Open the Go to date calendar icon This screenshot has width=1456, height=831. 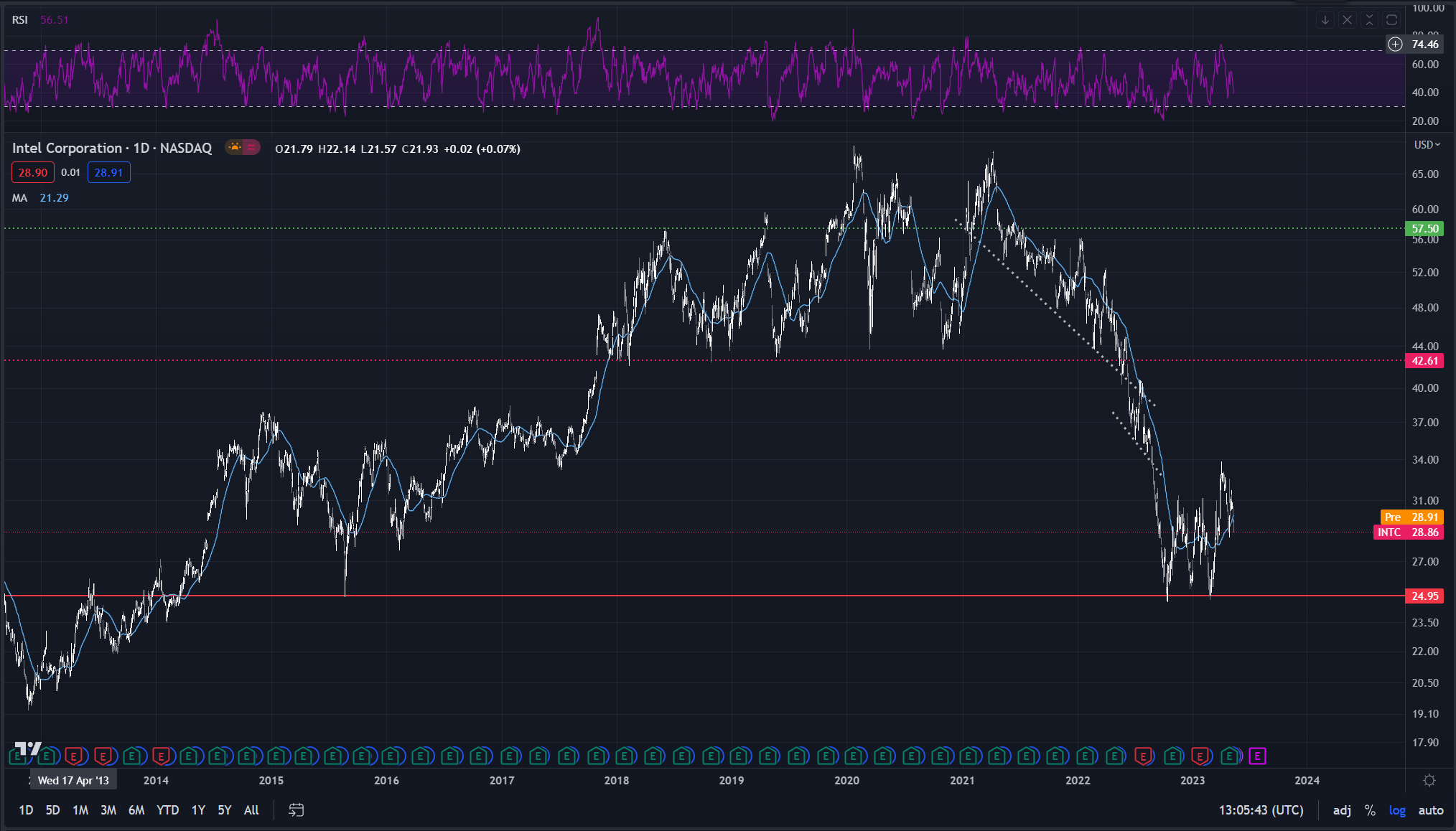point(296,810)
